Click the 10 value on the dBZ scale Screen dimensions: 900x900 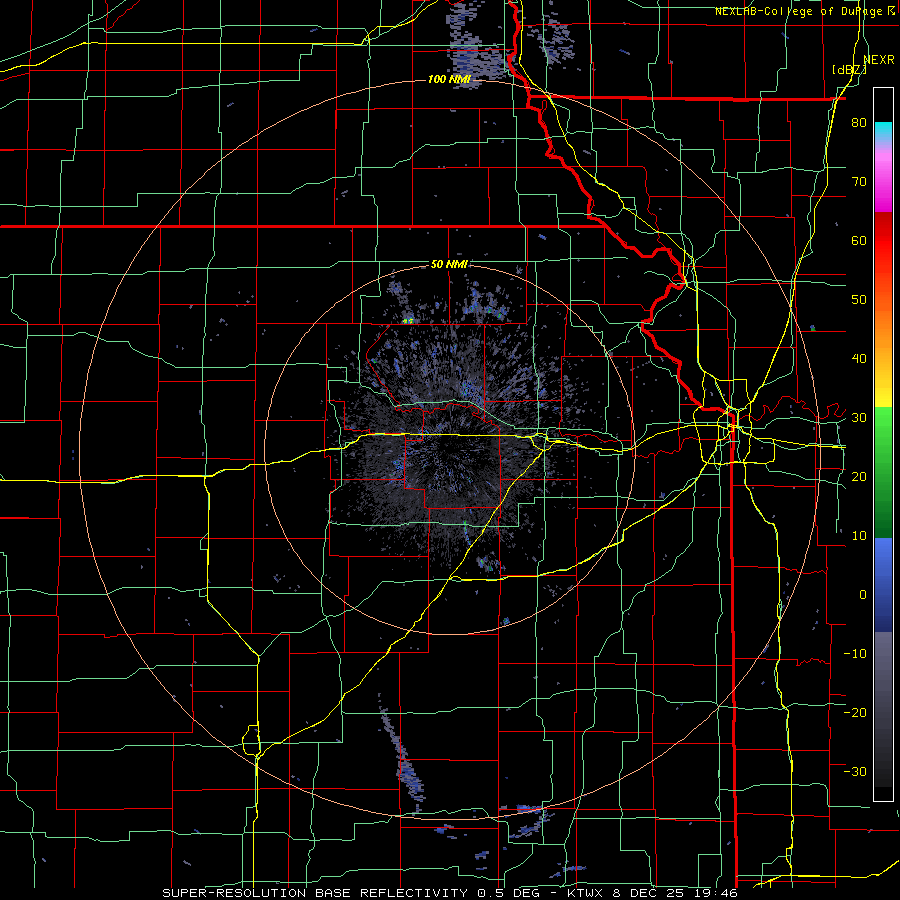pos(859,536)
